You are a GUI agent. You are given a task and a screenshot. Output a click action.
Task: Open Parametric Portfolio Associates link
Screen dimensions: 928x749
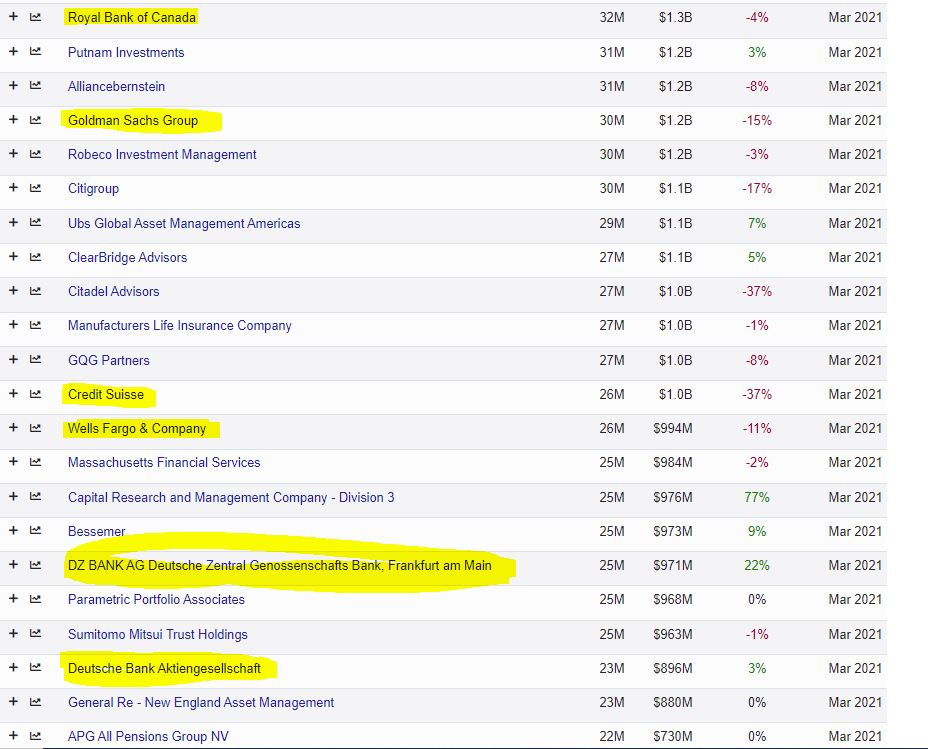[156, 599]
